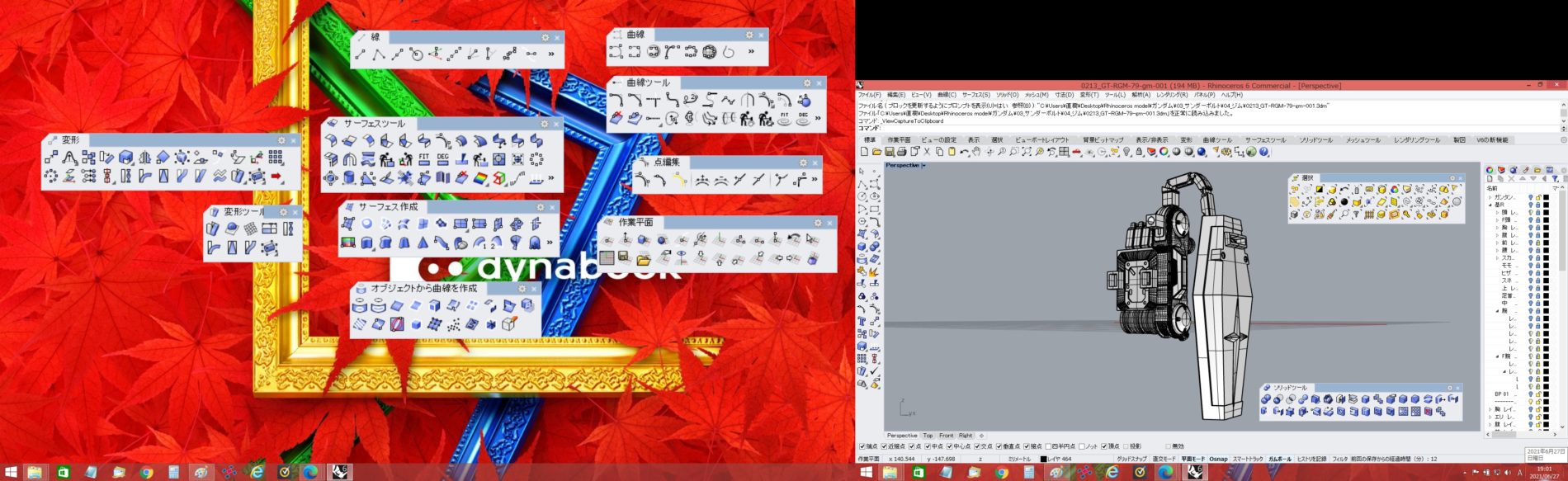Click the gear icon on 線 floating toolbar
The width and height of the screenshot is (1568, 481).
point(545,38)
